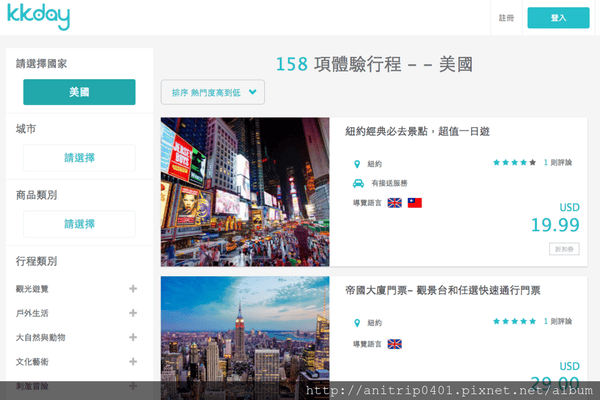The width and height of the screenshot is (600, 400).
Task: Open the 商品類別 請選擇 selector
Action: tap(79, 224)
